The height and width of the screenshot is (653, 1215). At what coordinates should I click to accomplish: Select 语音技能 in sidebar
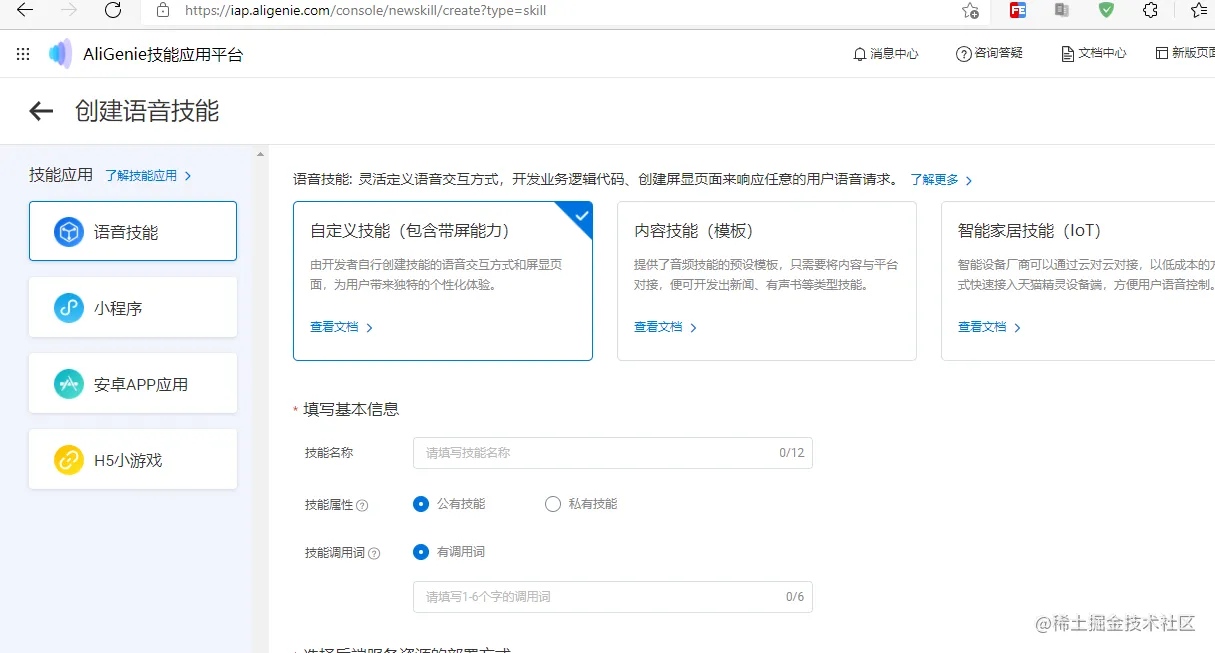133,232
